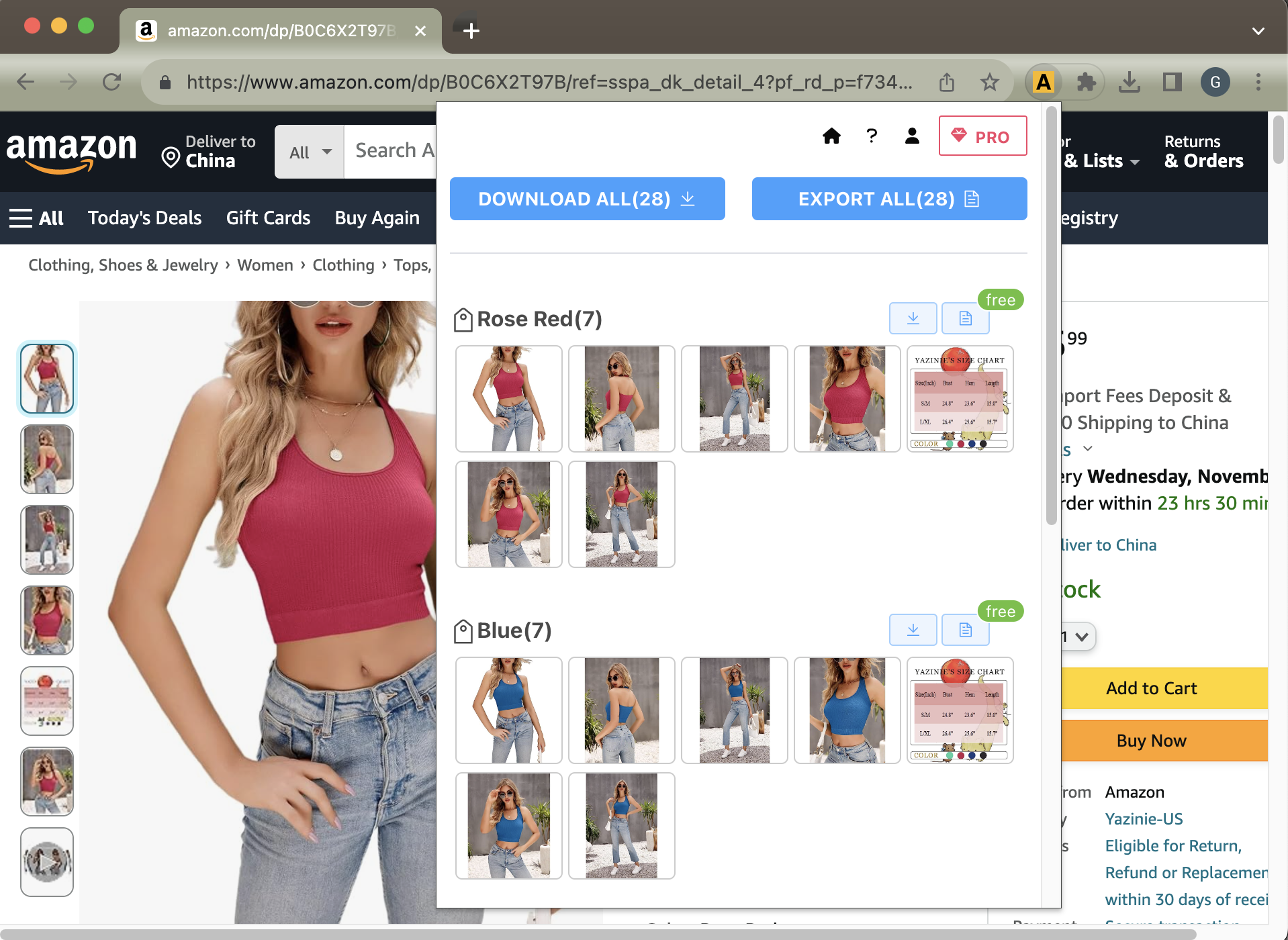Viewport: 1288px width, 940px height.
Task: Click the share icon in address bar
Action: [947, 82]
